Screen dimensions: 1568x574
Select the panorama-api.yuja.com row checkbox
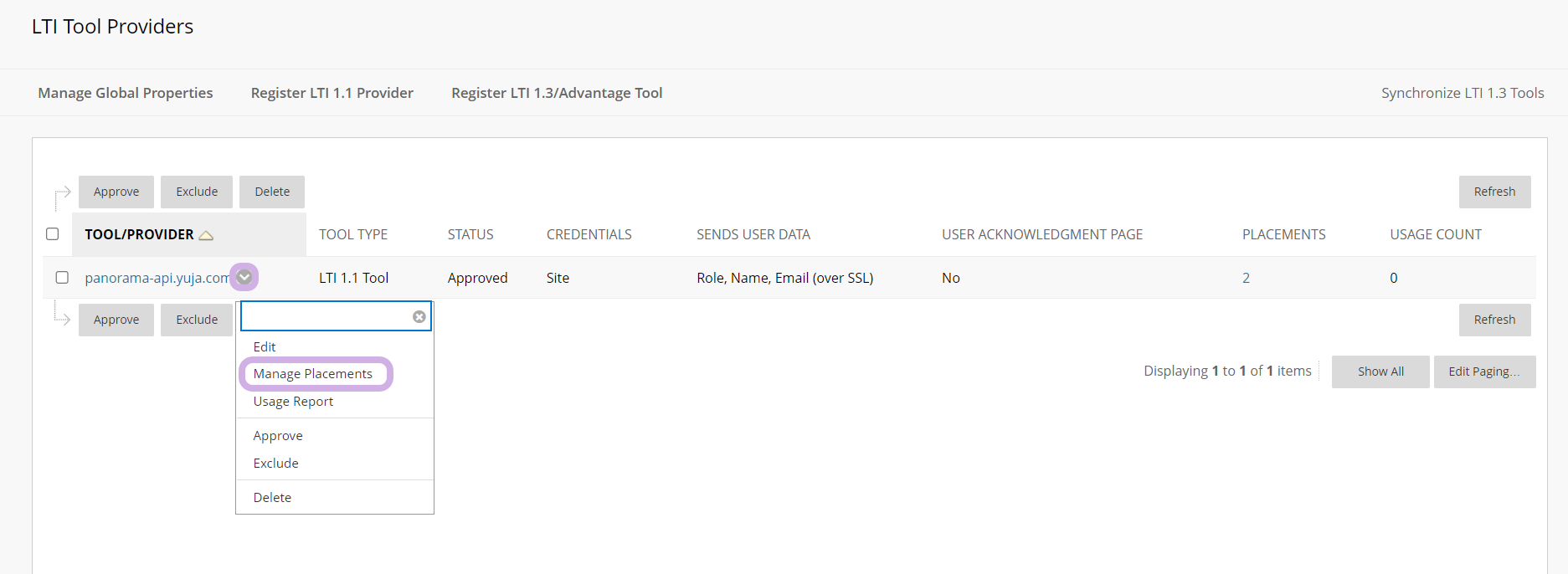tap(62, 277)
